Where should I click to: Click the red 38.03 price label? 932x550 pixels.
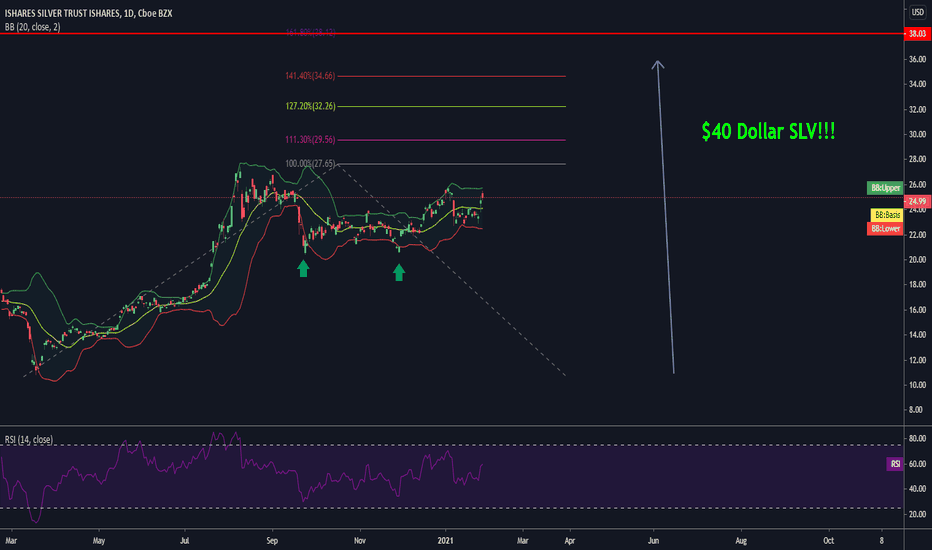(917, 34)
